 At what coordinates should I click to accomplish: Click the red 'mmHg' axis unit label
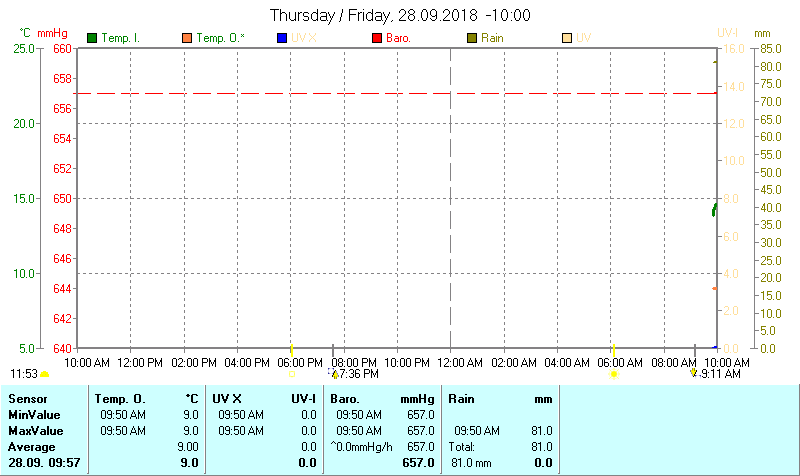[53, 34]
